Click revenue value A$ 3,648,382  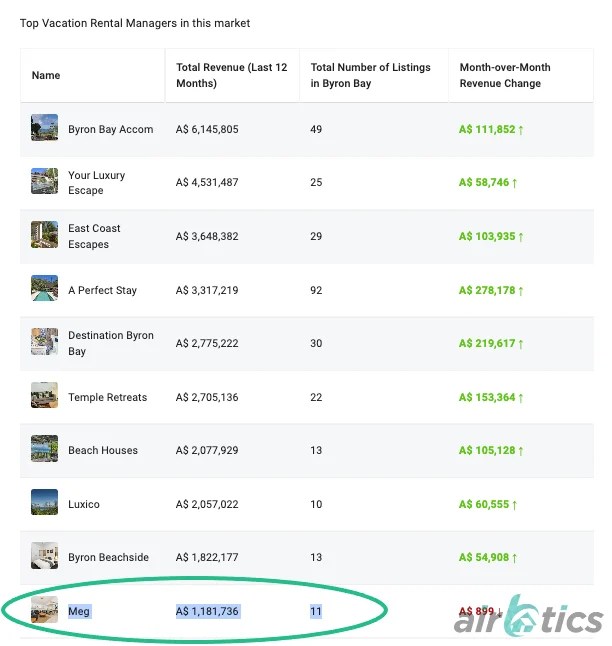207,236
